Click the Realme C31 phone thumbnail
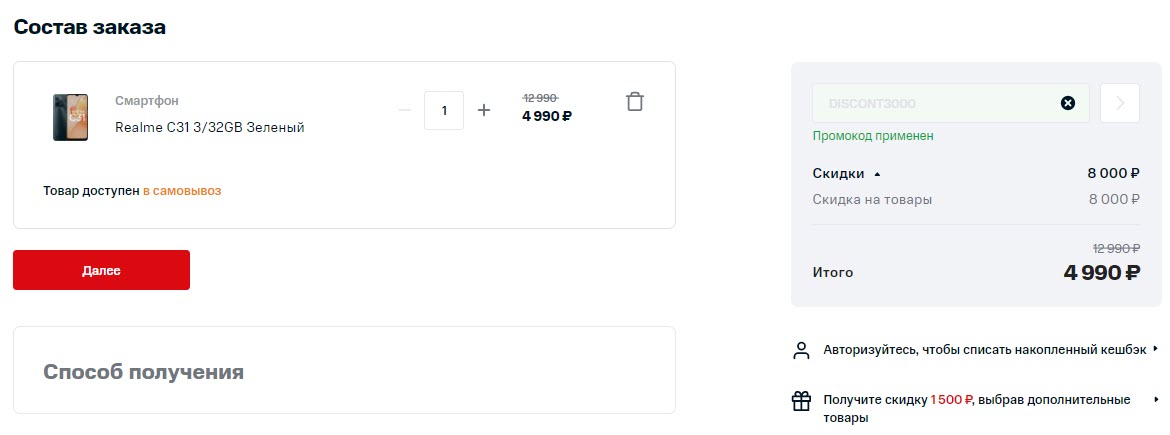 click(x=70, y=117)
